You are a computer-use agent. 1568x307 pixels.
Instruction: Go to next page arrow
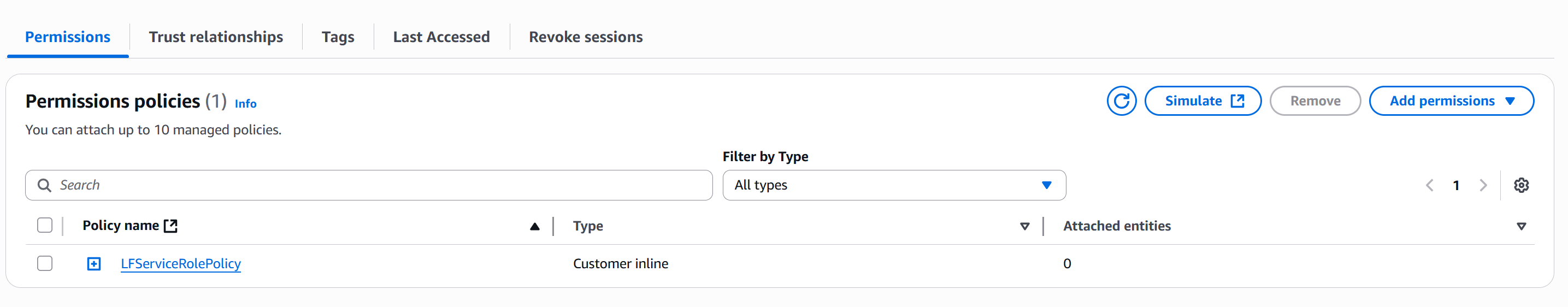[1483, 185]
